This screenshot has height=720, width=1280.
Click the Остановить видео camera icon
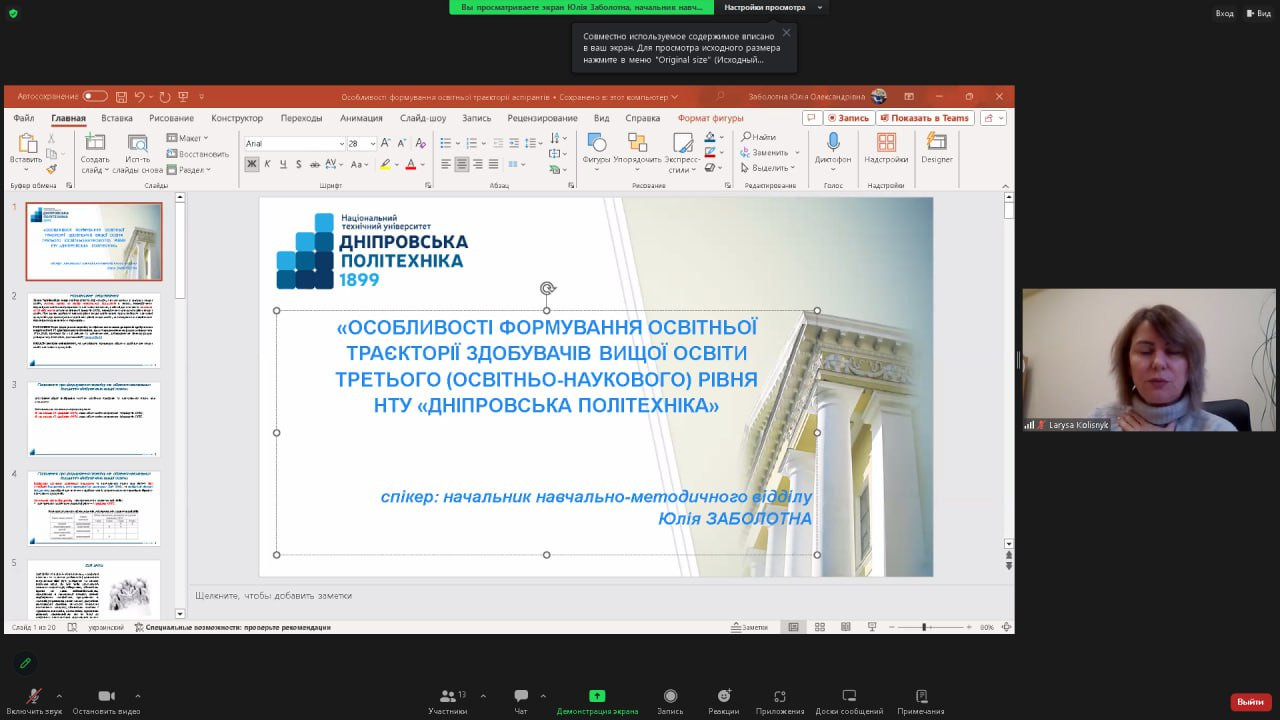click(x=106, y=696)
